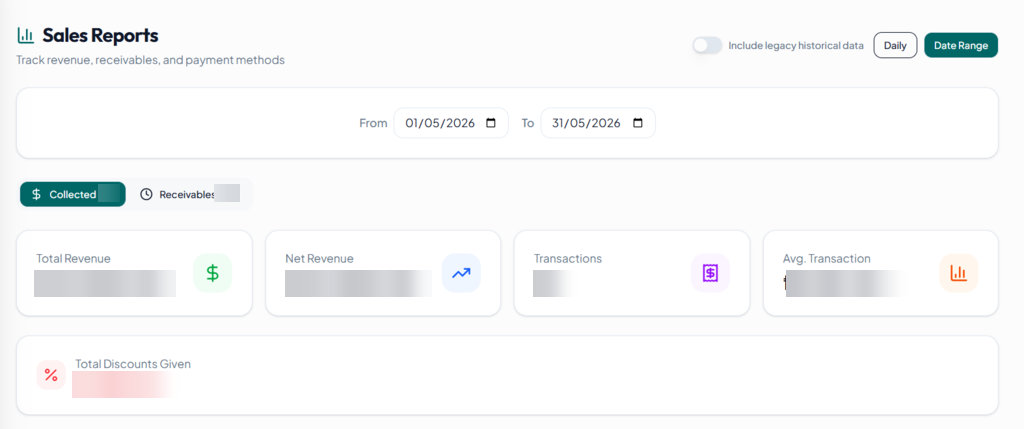The width and height of the screenshot is (1024, 429).
Task: Click the dollar icon on Collected tab
Action: (37, 195)
